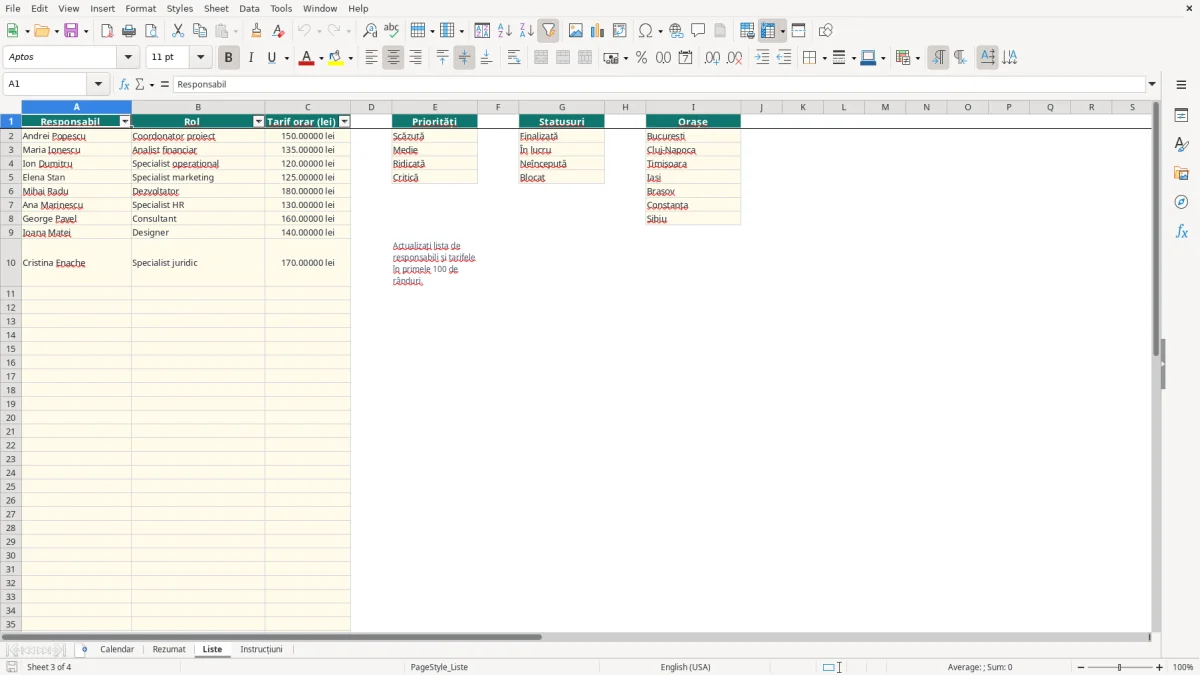Screen dimensions: 1200x675
Task: Switch to the Rezumat sheet tab
Action: pyautogui.click(x=169, y=650)
